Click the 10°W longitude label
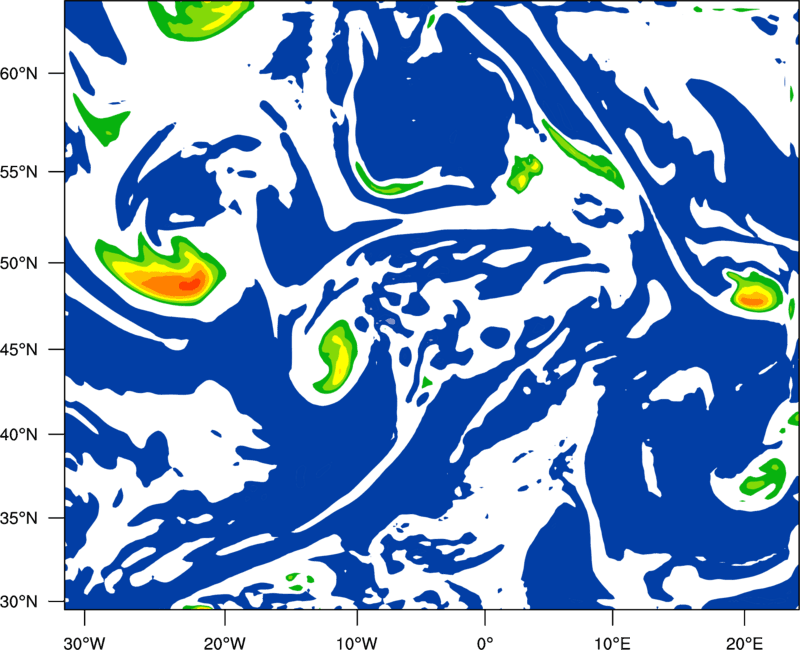 pos(357,643)
